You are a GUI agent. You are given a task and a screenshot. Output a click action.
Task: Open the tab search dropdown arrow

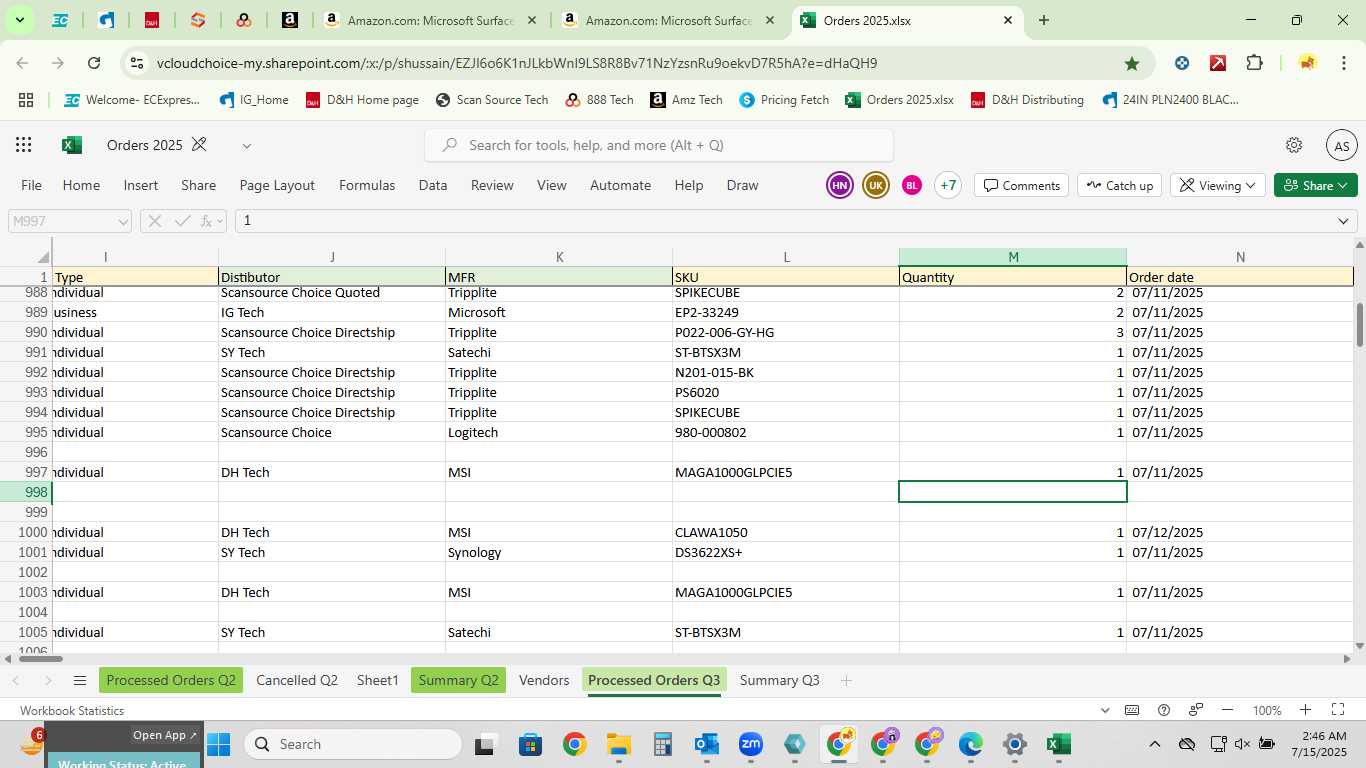click(19, 20)
